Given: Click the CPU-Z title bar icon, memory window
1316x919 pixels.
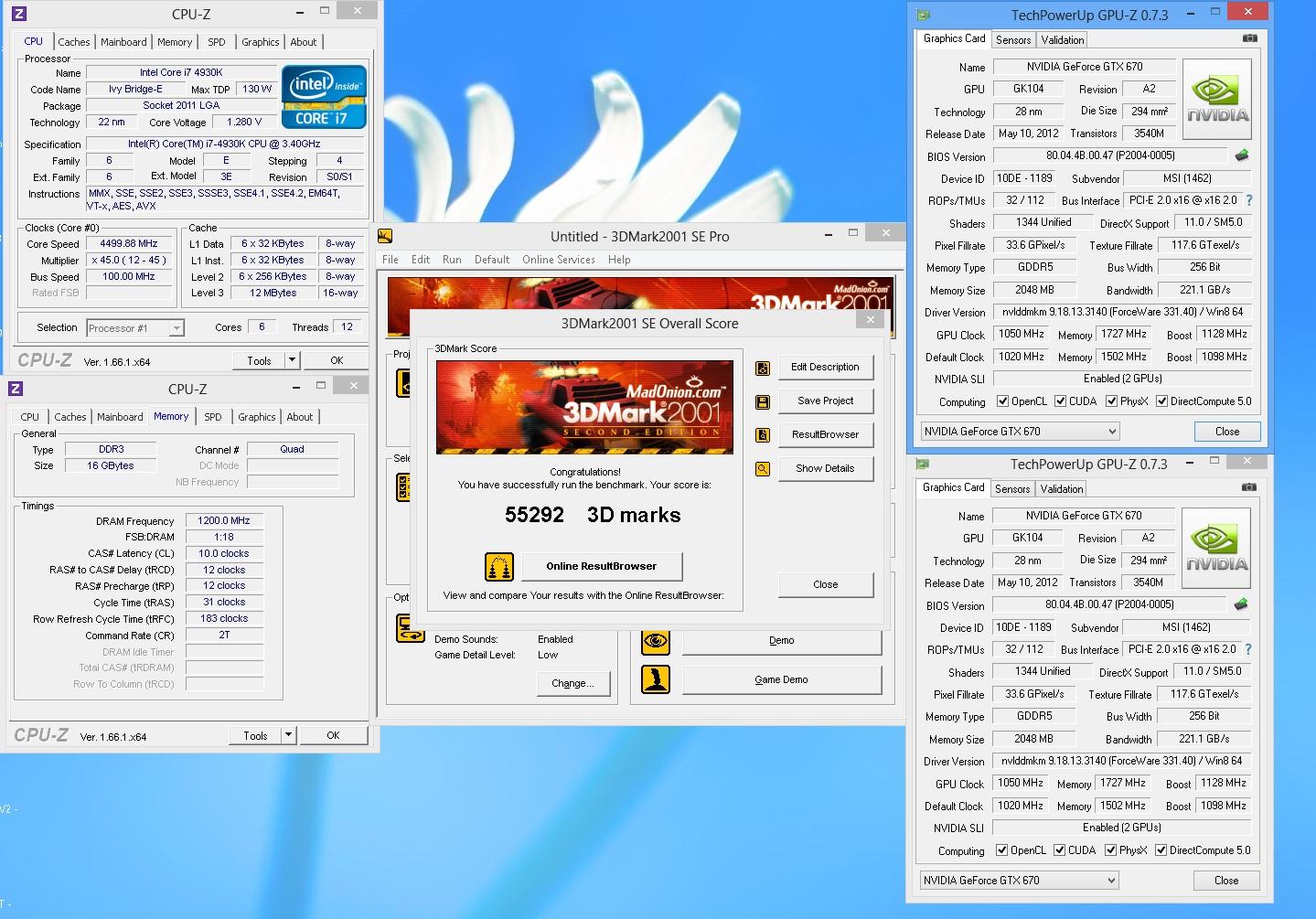Looking at the screenshot, I should [x=16, y=389].
